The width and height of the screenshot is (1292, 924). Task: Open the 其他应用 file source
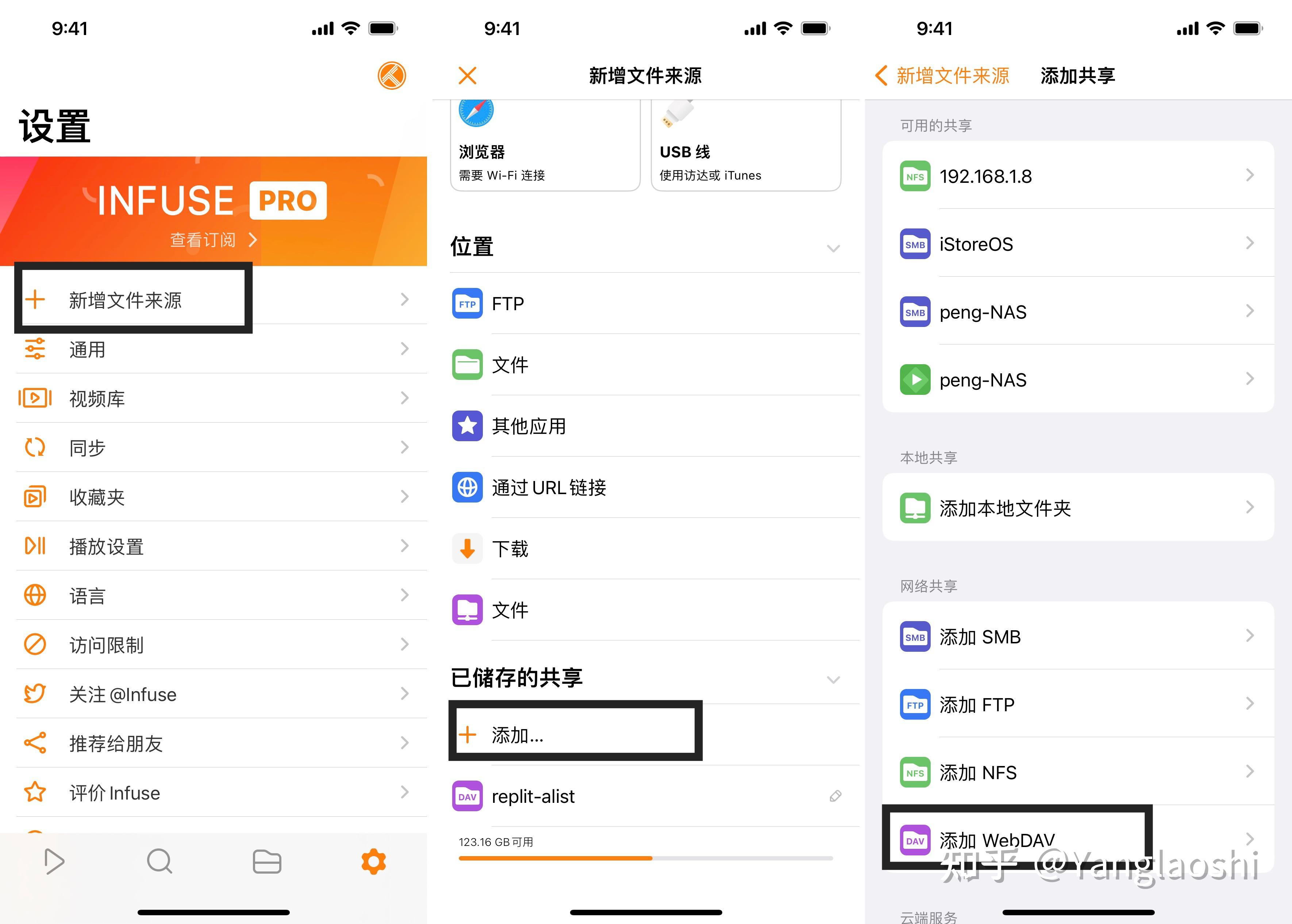[x=528, y=427]
